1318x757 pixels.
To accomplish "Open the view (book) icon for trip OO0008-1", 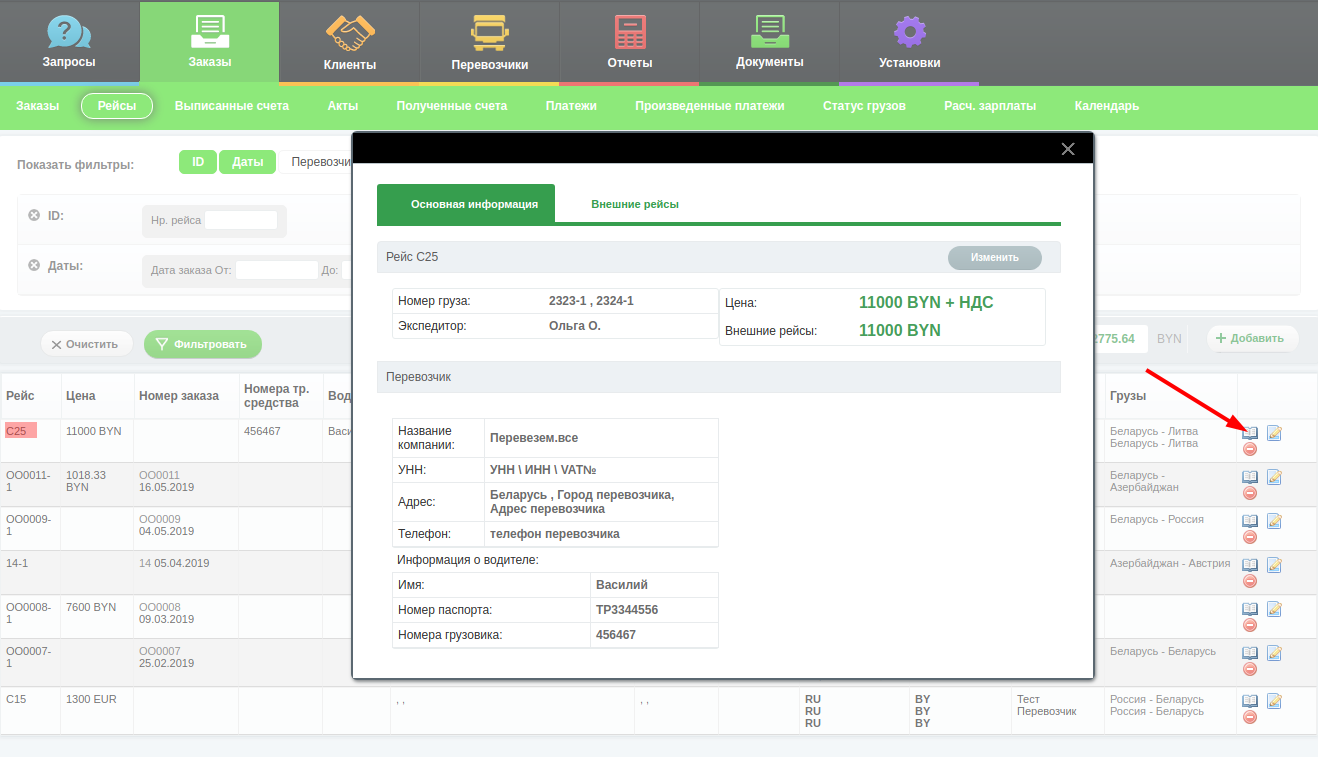I will click(x=1250, y=609).
